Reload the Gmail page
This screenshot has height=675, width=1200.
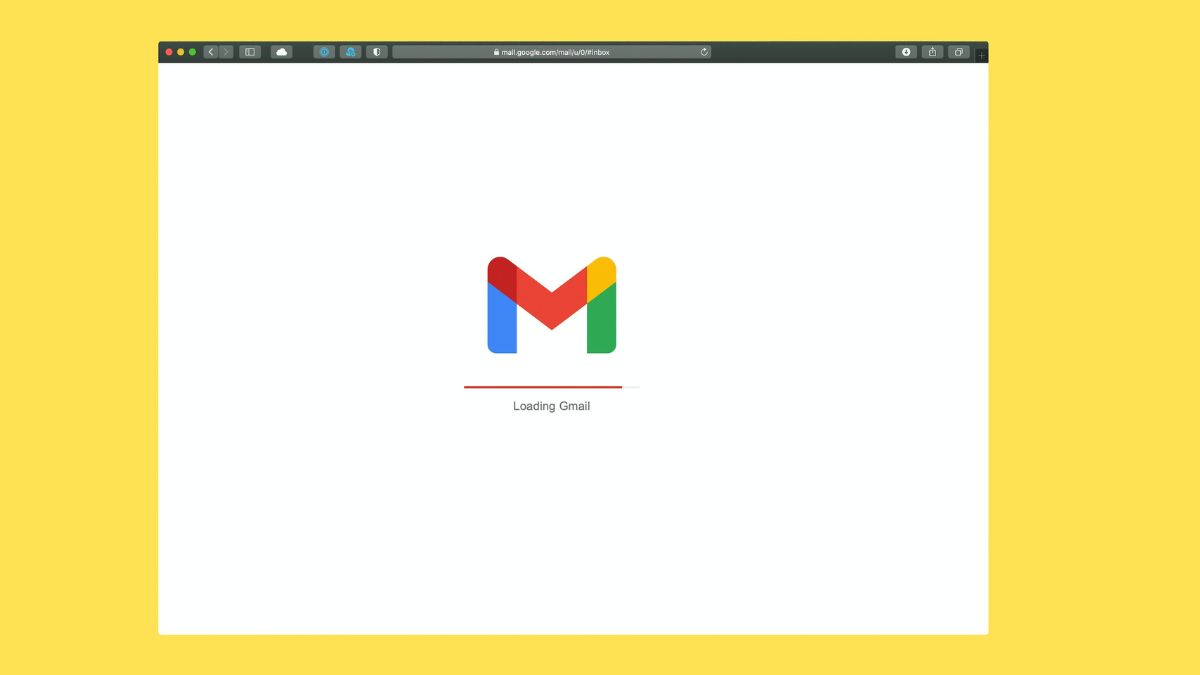703,51
